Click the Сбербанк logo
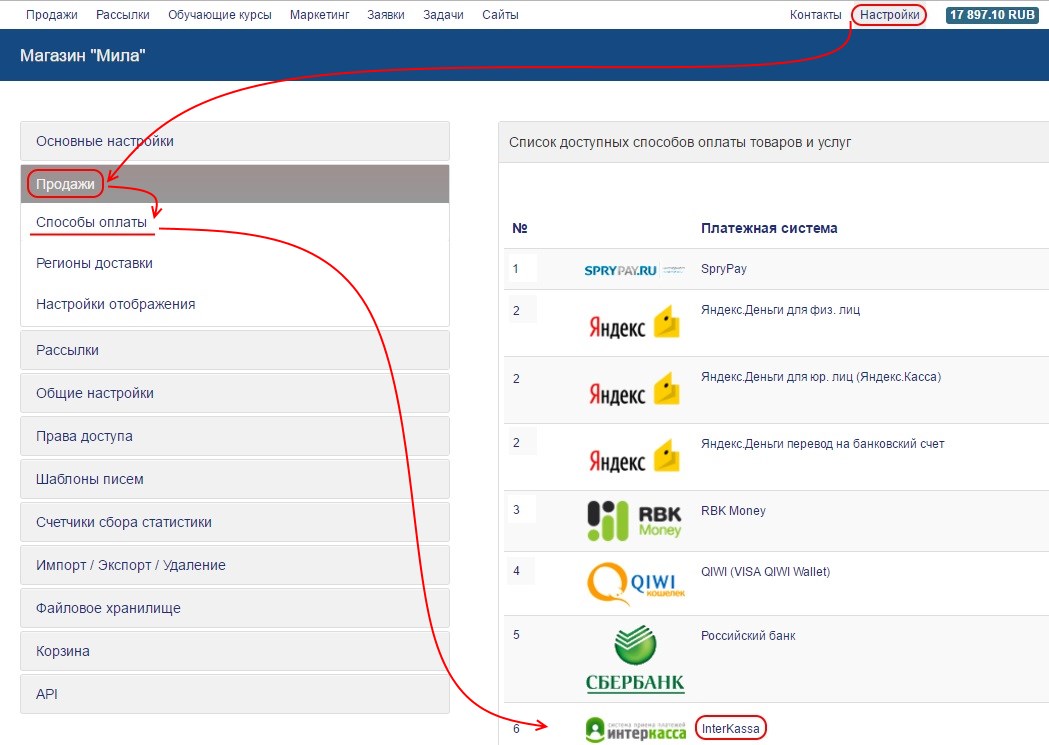This screenshot has width=1049, height=745. click(x=635, y=659)
